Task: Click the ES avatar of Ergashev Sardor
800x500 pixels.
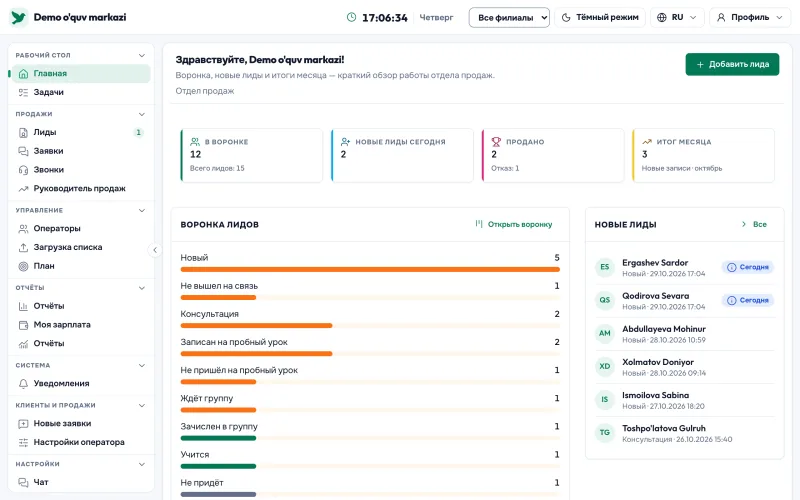Action: 605,267
